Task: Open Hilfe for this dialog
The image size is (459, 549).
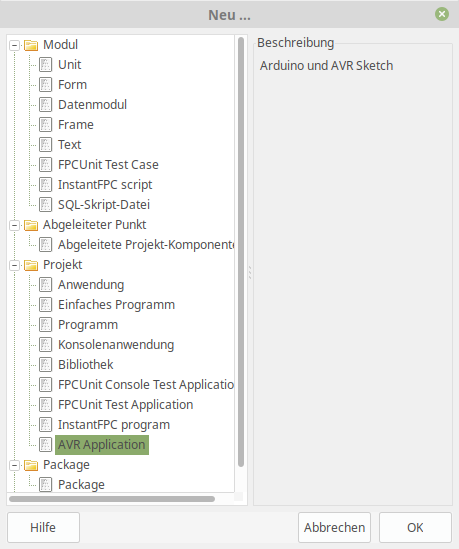Action: tap(43, 527)
